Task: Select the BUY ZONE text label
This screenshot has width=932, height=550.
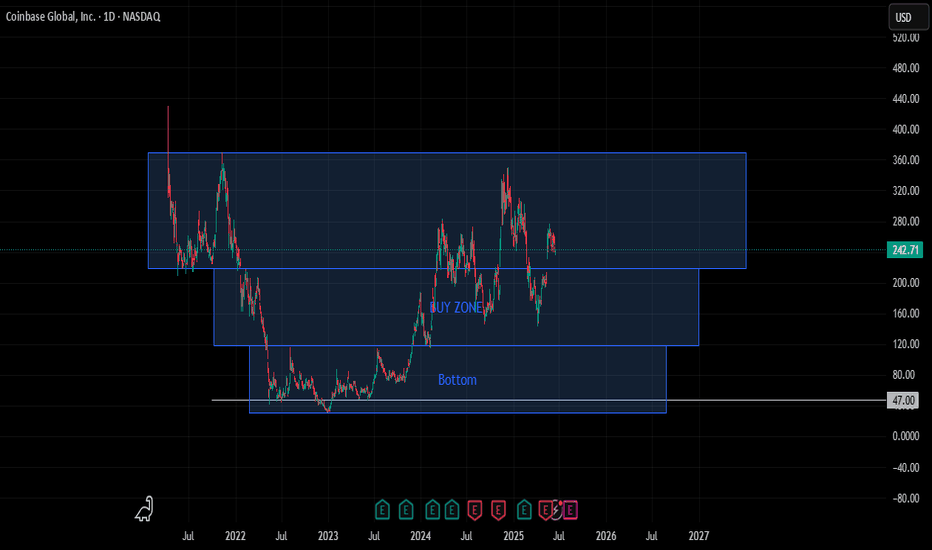Action: (455, 307)
